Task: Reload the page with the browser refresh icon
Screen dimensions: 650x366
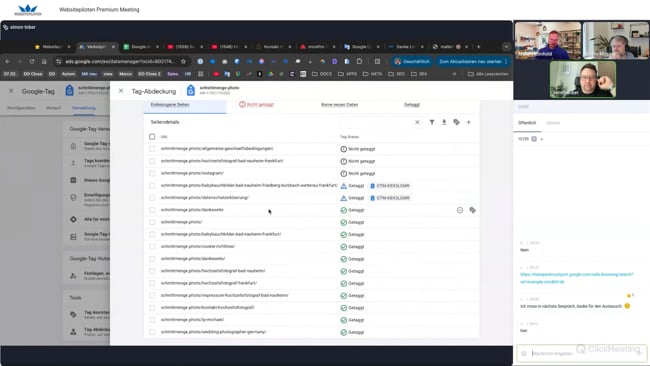Action: point(32,61)
